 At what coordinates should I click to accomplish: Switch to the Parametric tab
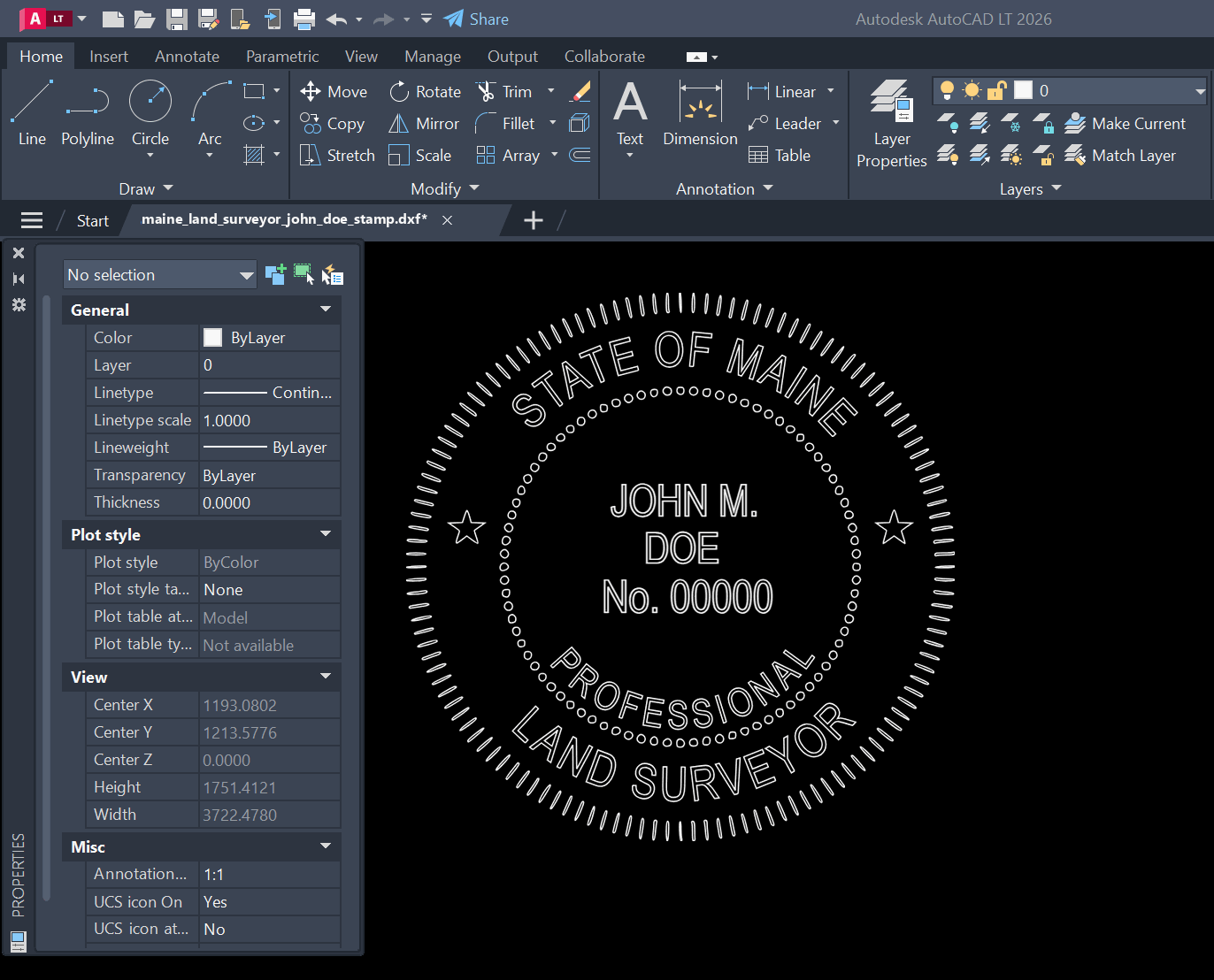pos(282,57)
